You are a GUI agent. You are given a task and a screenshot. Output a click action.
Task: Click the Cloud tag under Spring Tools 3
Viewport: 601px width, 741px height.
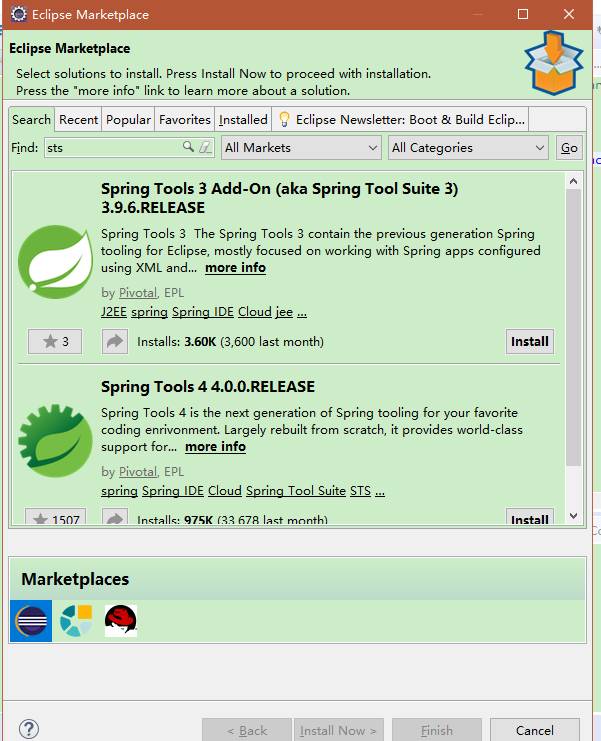(255, 312)
